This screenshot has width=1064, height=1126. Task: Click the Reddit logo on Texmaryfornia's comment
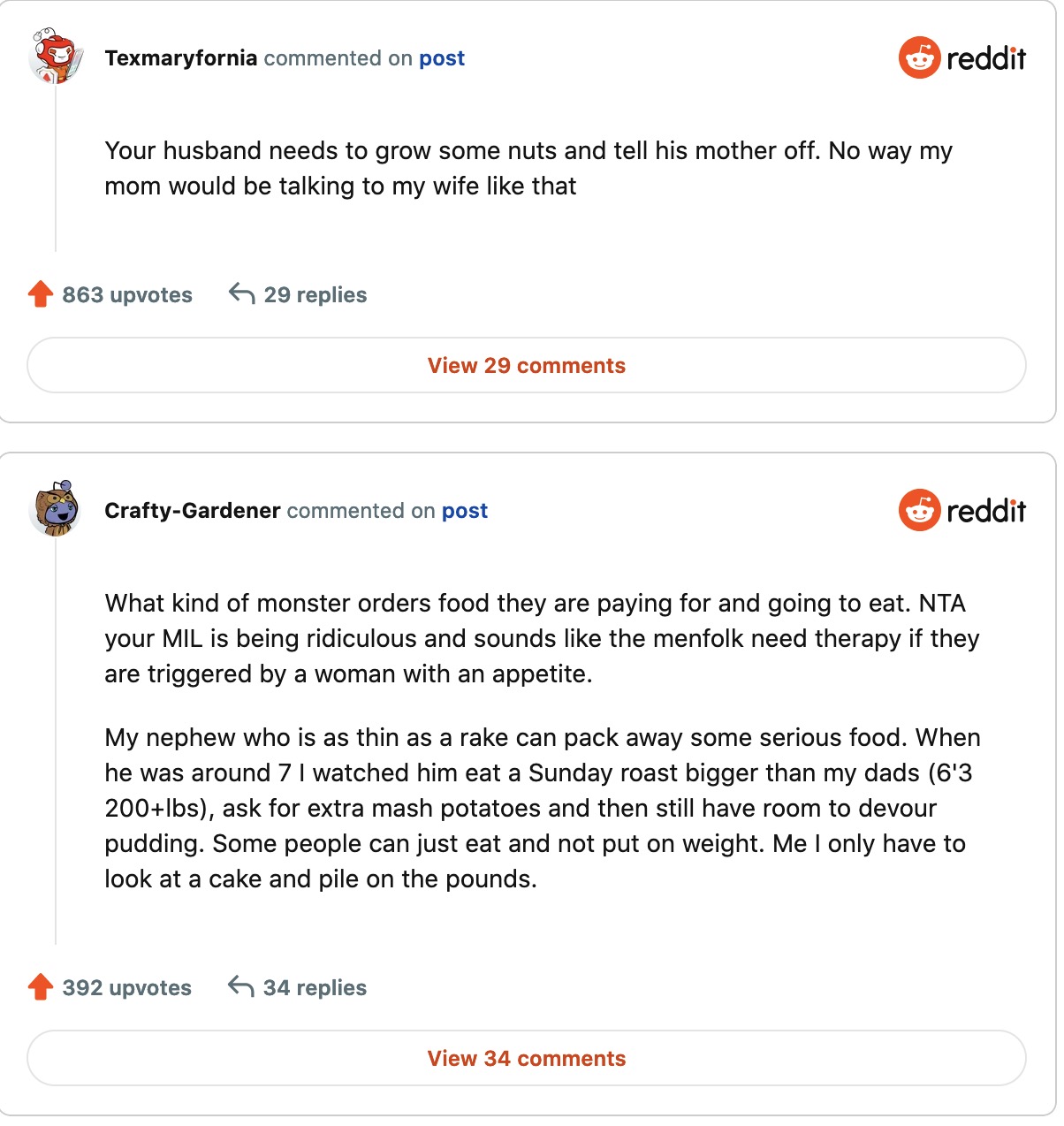[961, 58]
